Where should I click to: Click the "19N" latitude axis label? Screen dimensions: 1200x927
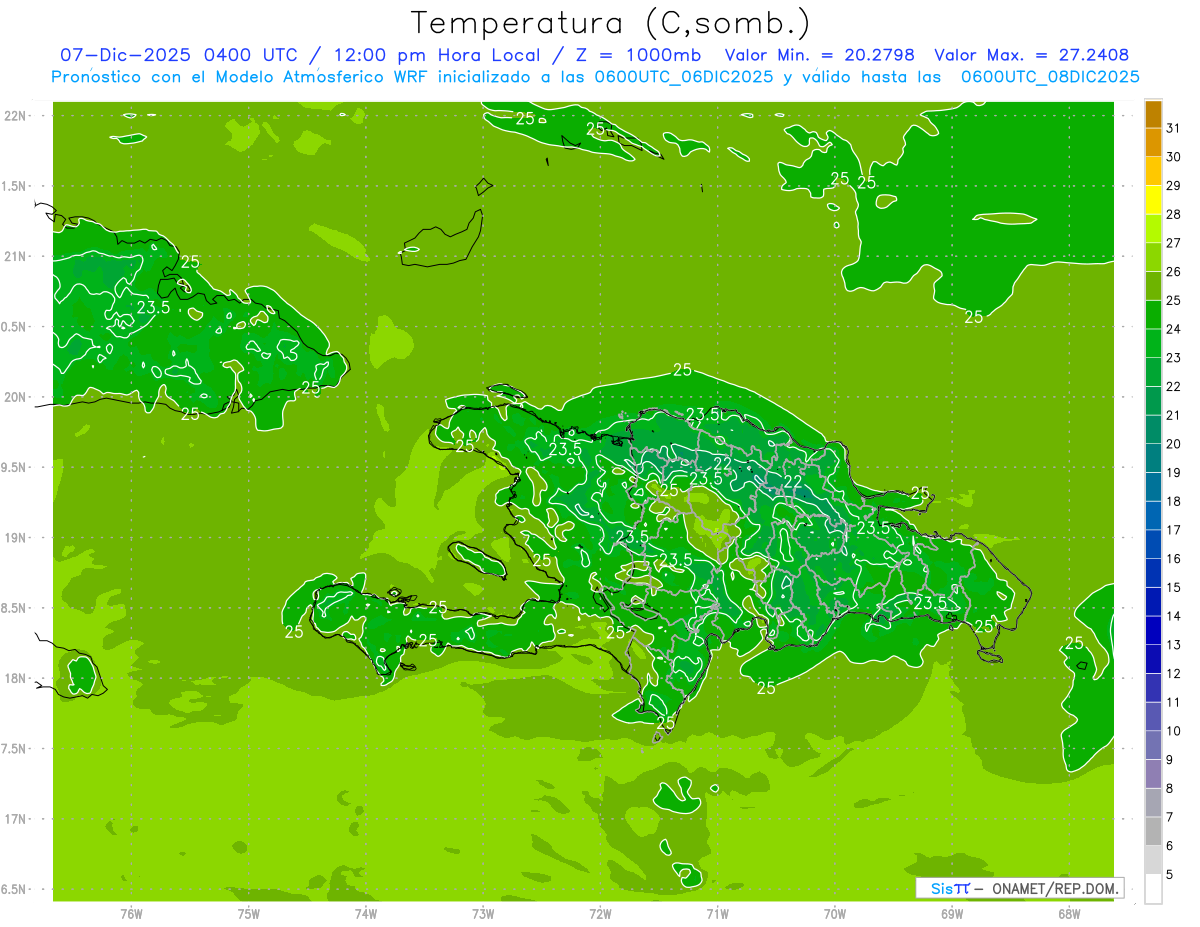tap(17, 538)
